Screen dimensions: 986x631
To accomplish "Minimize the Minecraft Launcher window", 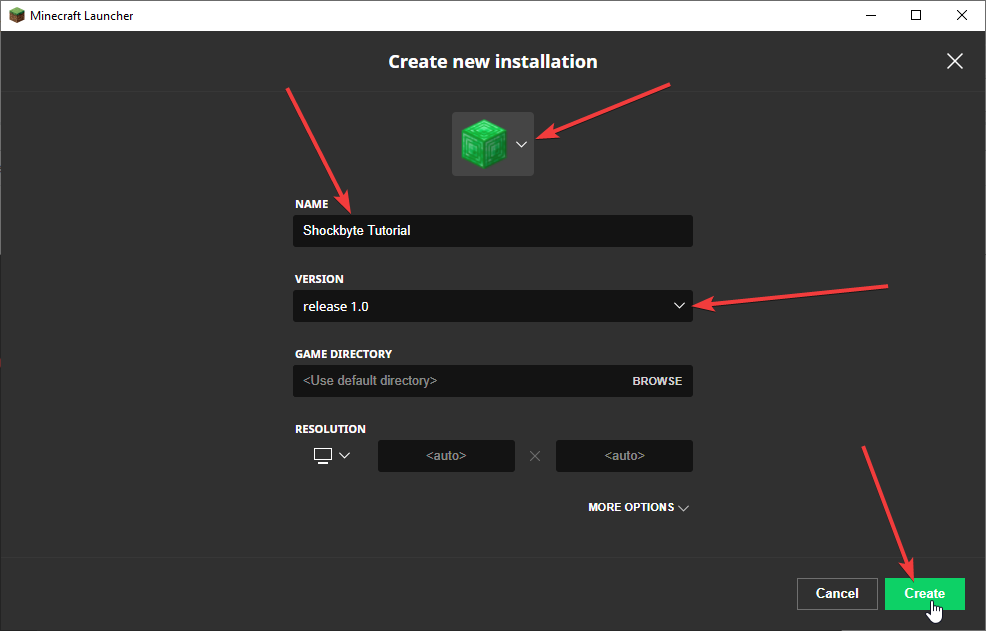I will (870, 15).
